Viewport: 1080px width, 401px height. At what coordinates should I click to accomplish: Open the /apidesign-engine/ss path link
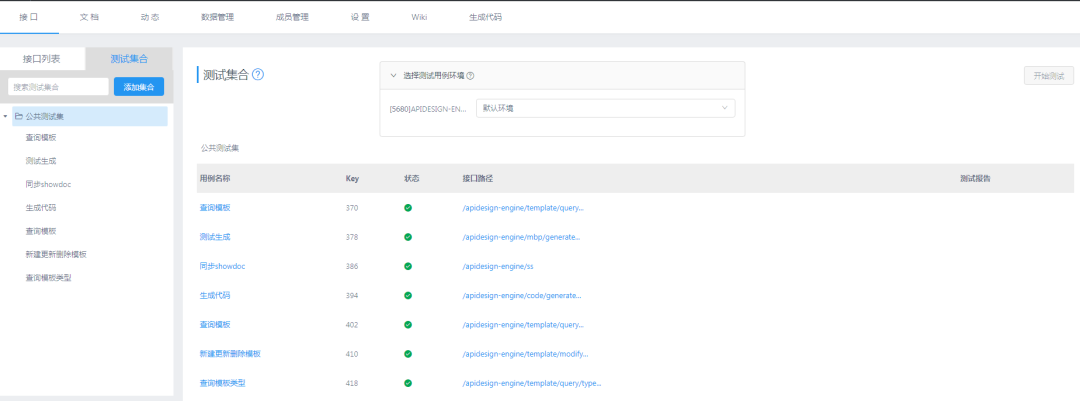point(498,266)
